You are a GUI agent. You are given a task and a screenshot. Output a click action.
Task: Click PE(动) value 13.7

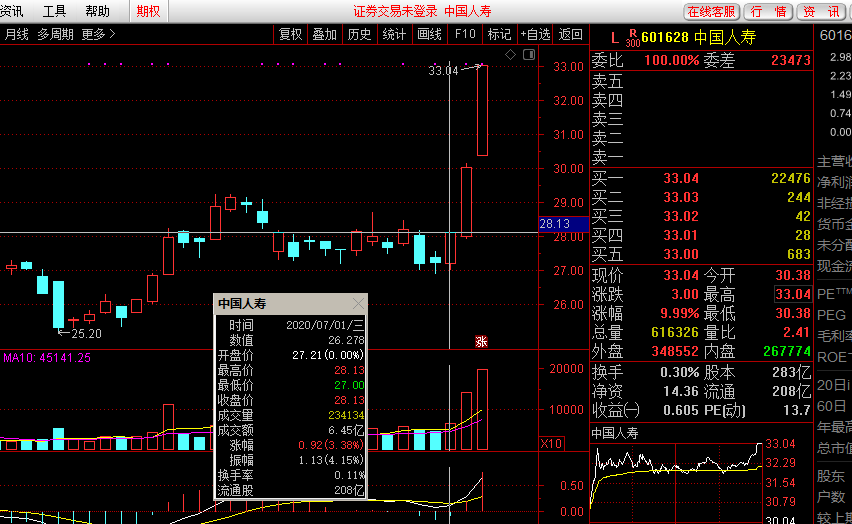click(x=797, y=410)
